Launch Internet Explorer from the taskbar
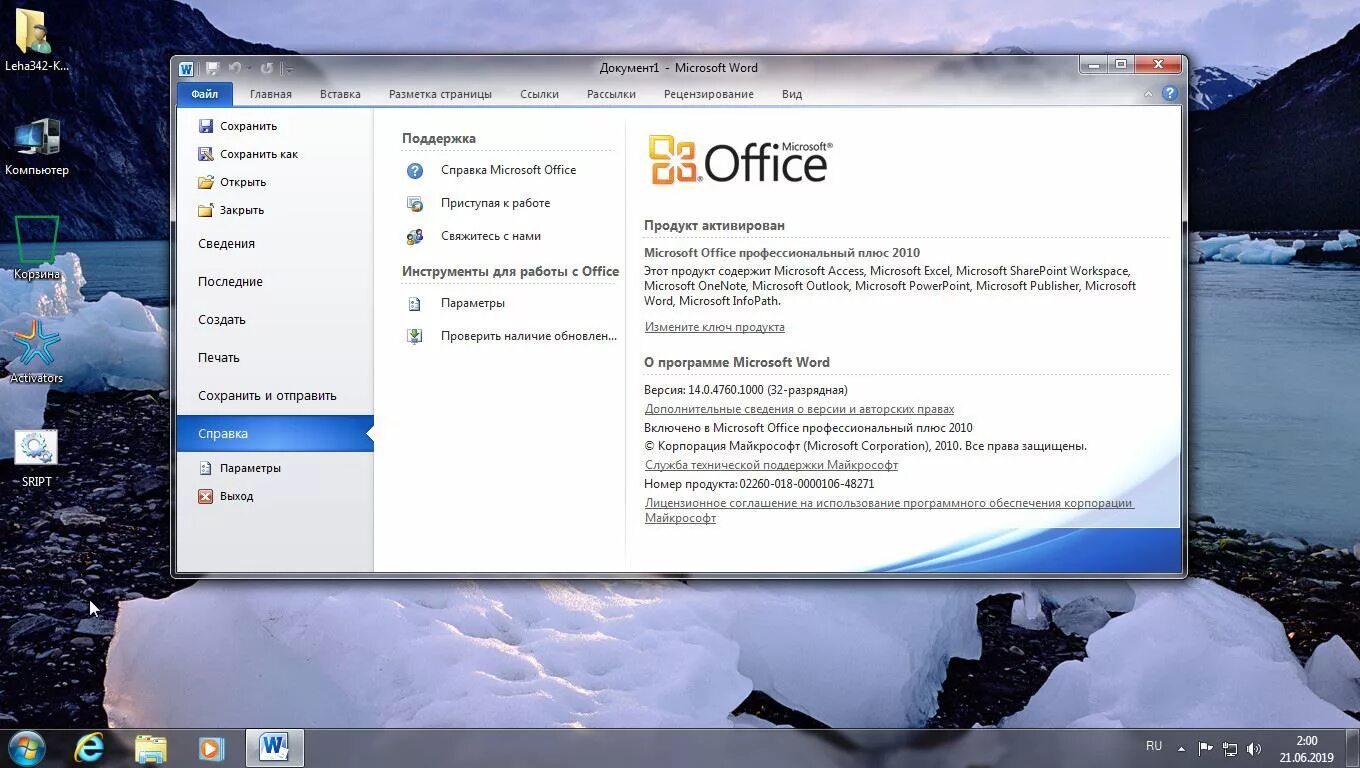This screenshot has width=1360, height=768. (89, 748)
